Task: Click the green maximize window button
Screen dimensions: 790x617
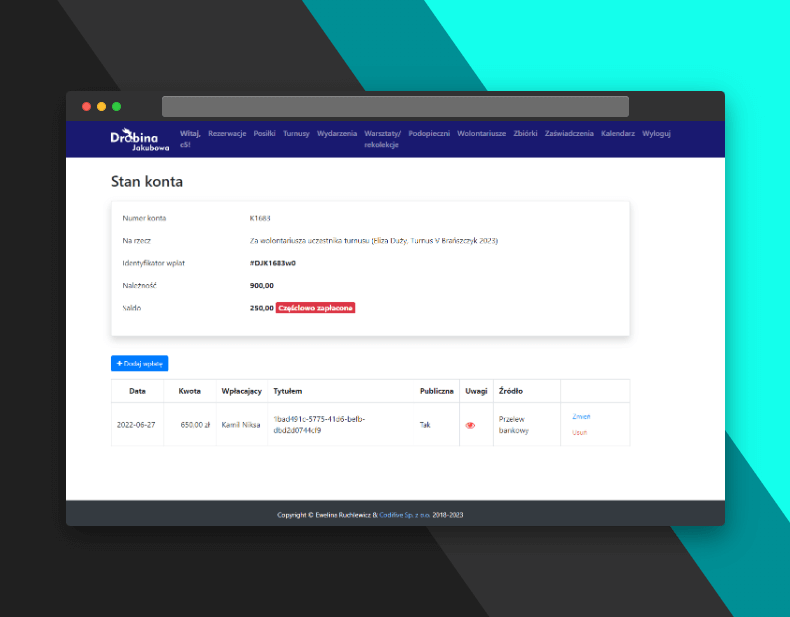Action: pyautogui.click(x=116, y=106)
